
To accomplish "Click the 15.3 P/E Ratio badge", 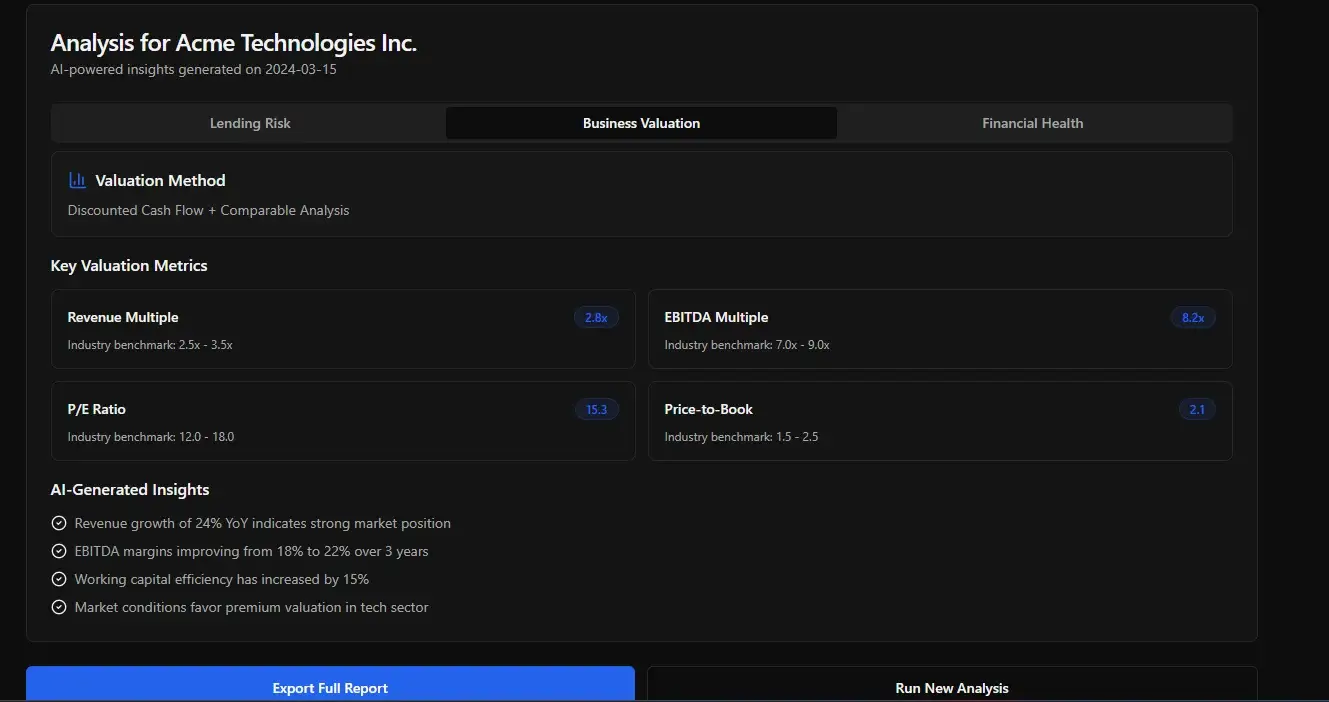I will (596, 409).
